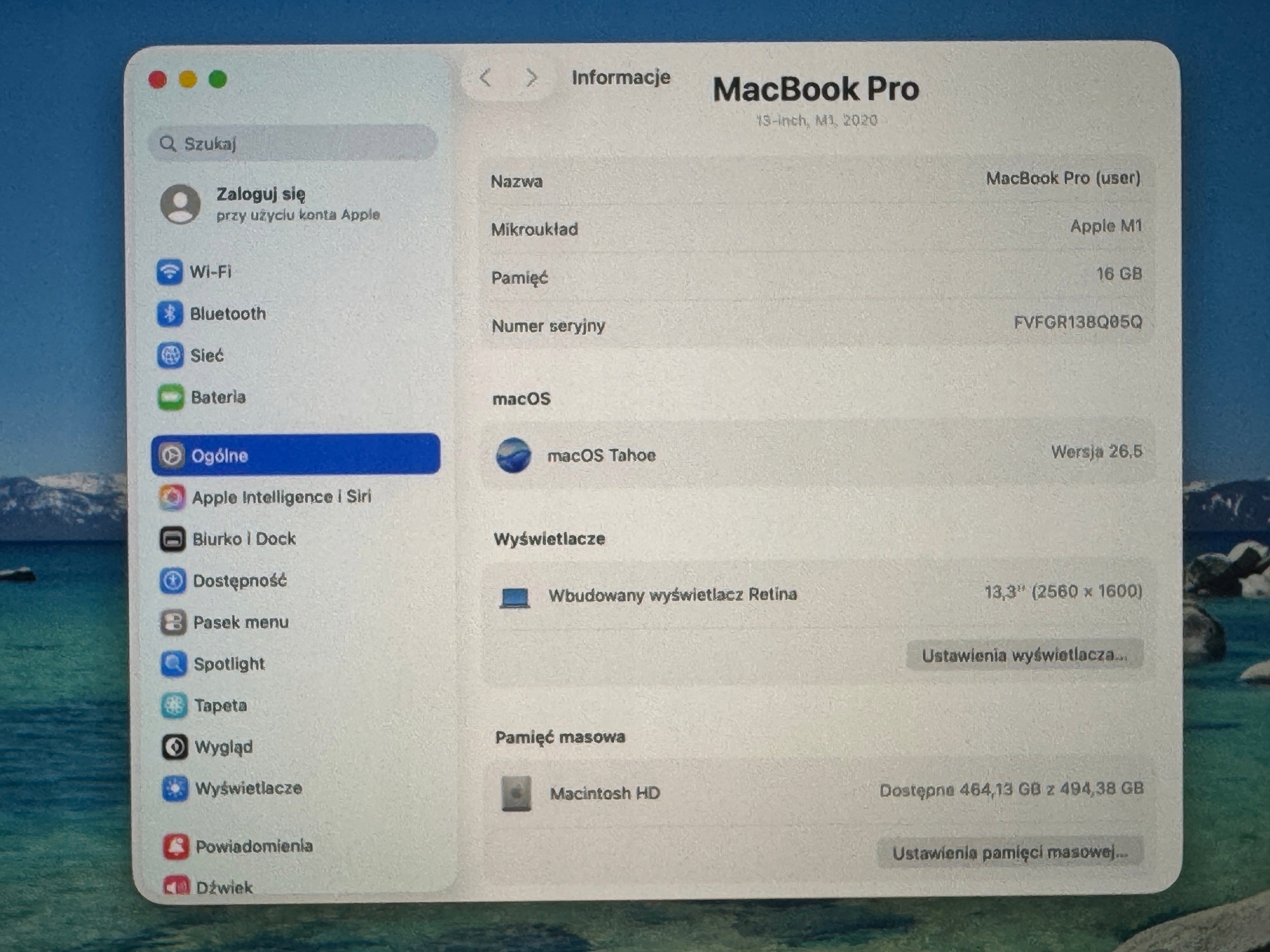Viewport: 1270px width, 952px height.
Task: Click the "MacBook Pro" heading
Action: [x=816, y=89]
